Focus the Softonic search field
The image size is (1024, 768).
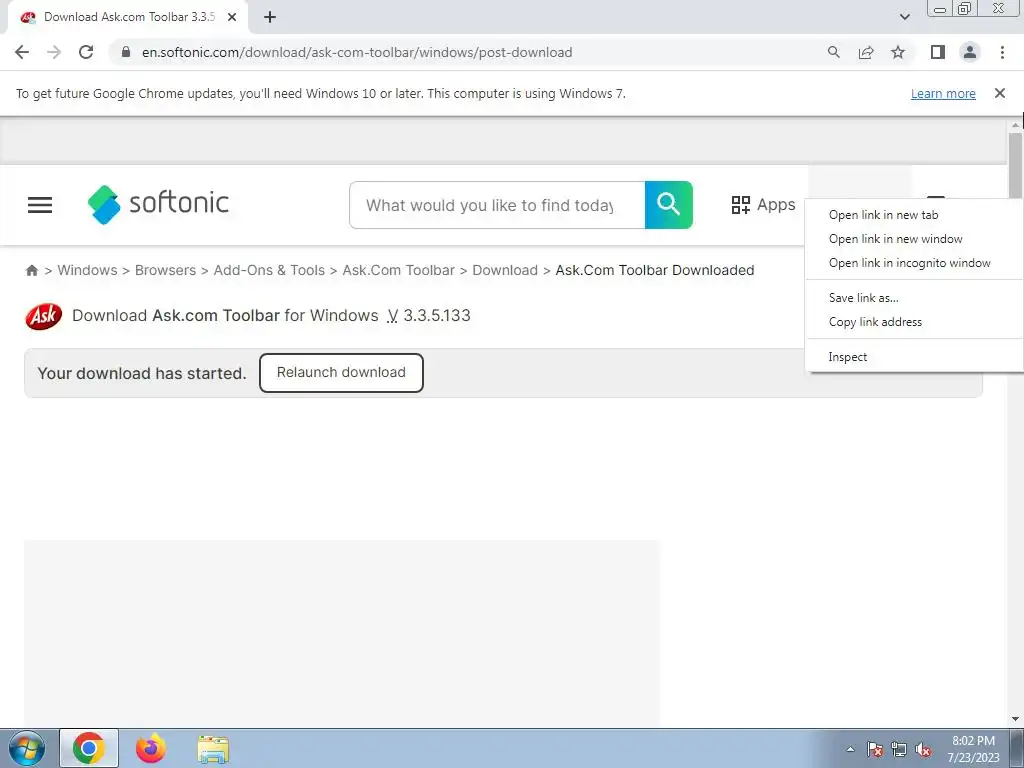click(497, 205)
